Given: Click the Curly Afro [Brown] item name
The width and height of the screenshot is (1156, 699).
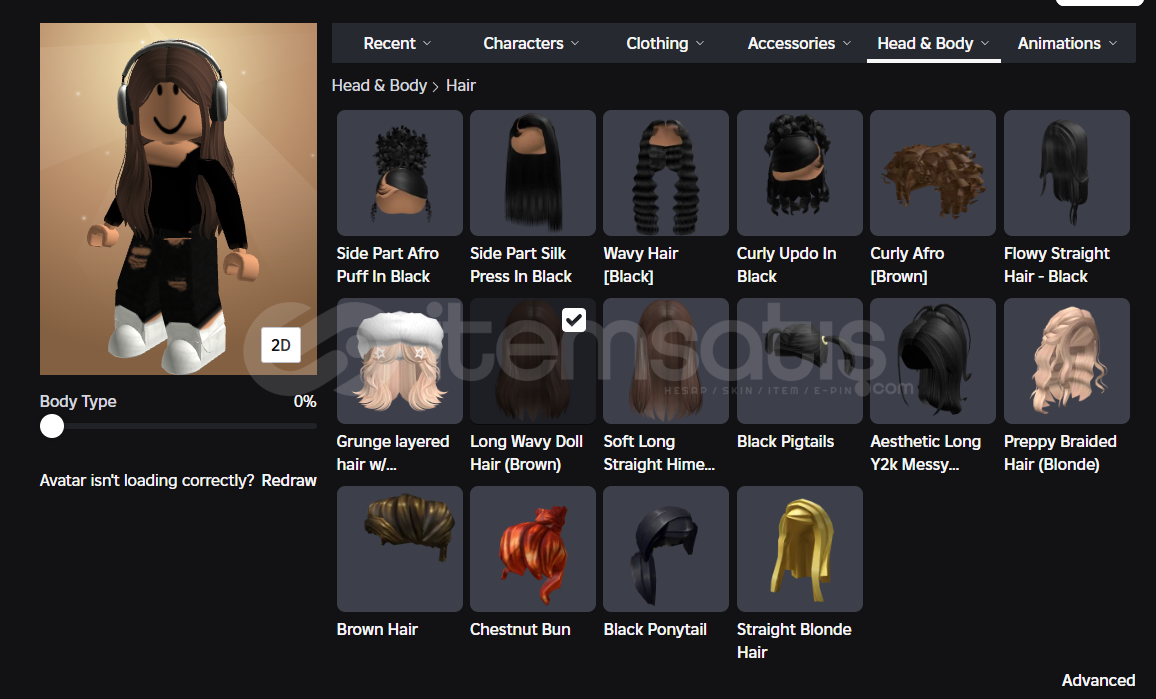Looking at the screenshot, I should click(x=908, y=265).
